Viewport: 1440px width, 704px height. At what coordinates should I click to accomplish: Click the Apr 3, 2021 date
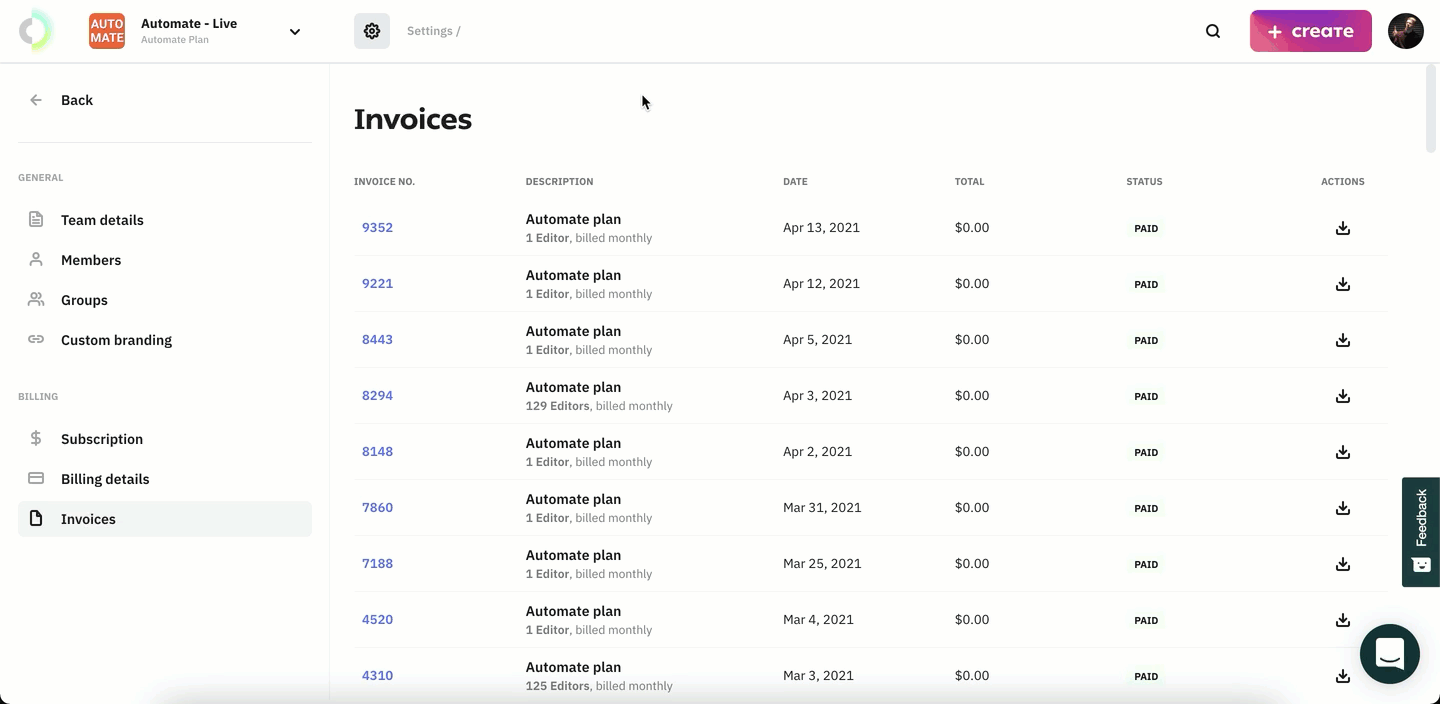[x=817, y=396]
